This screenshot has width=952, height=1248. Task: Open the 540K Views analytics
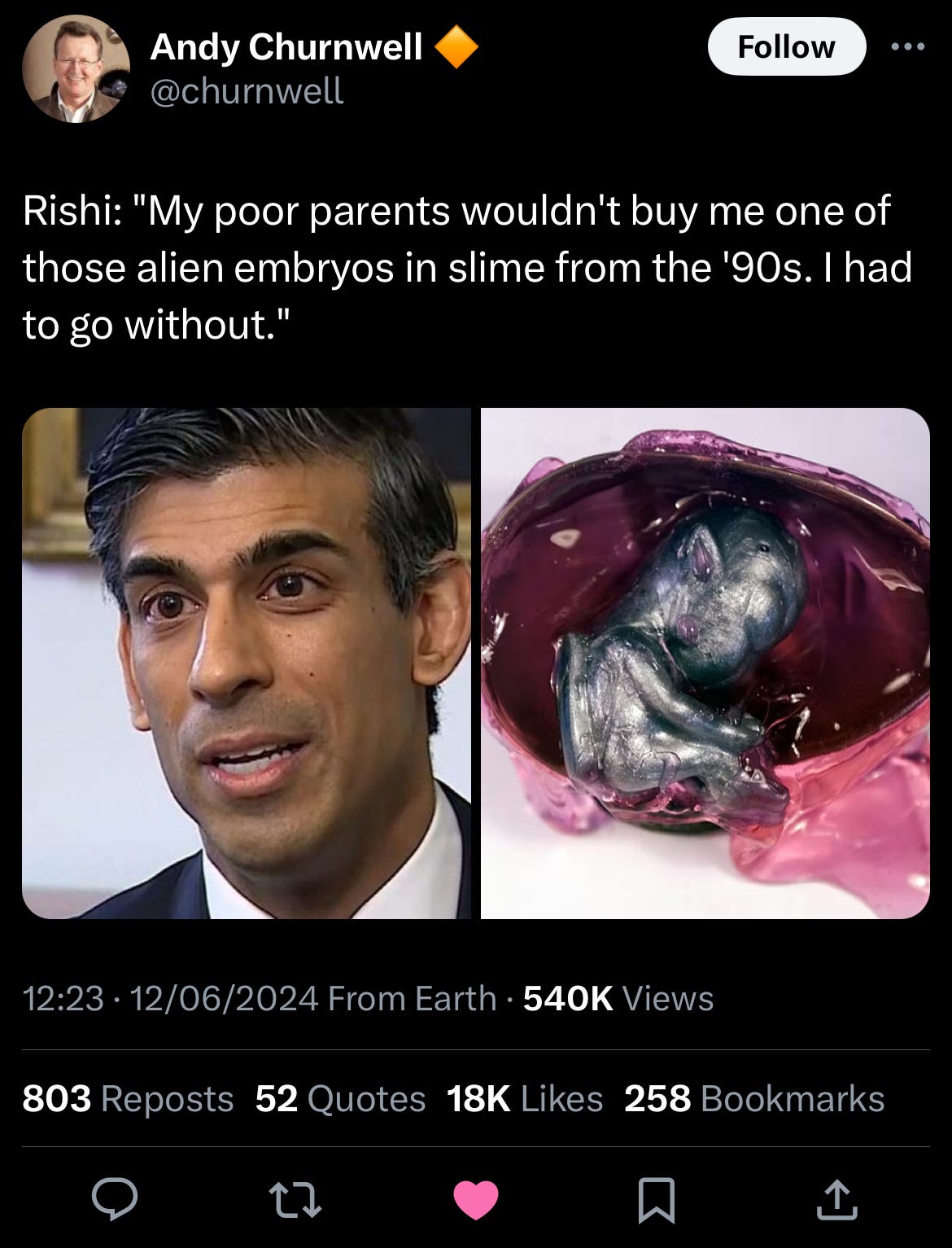pos(618,998)
